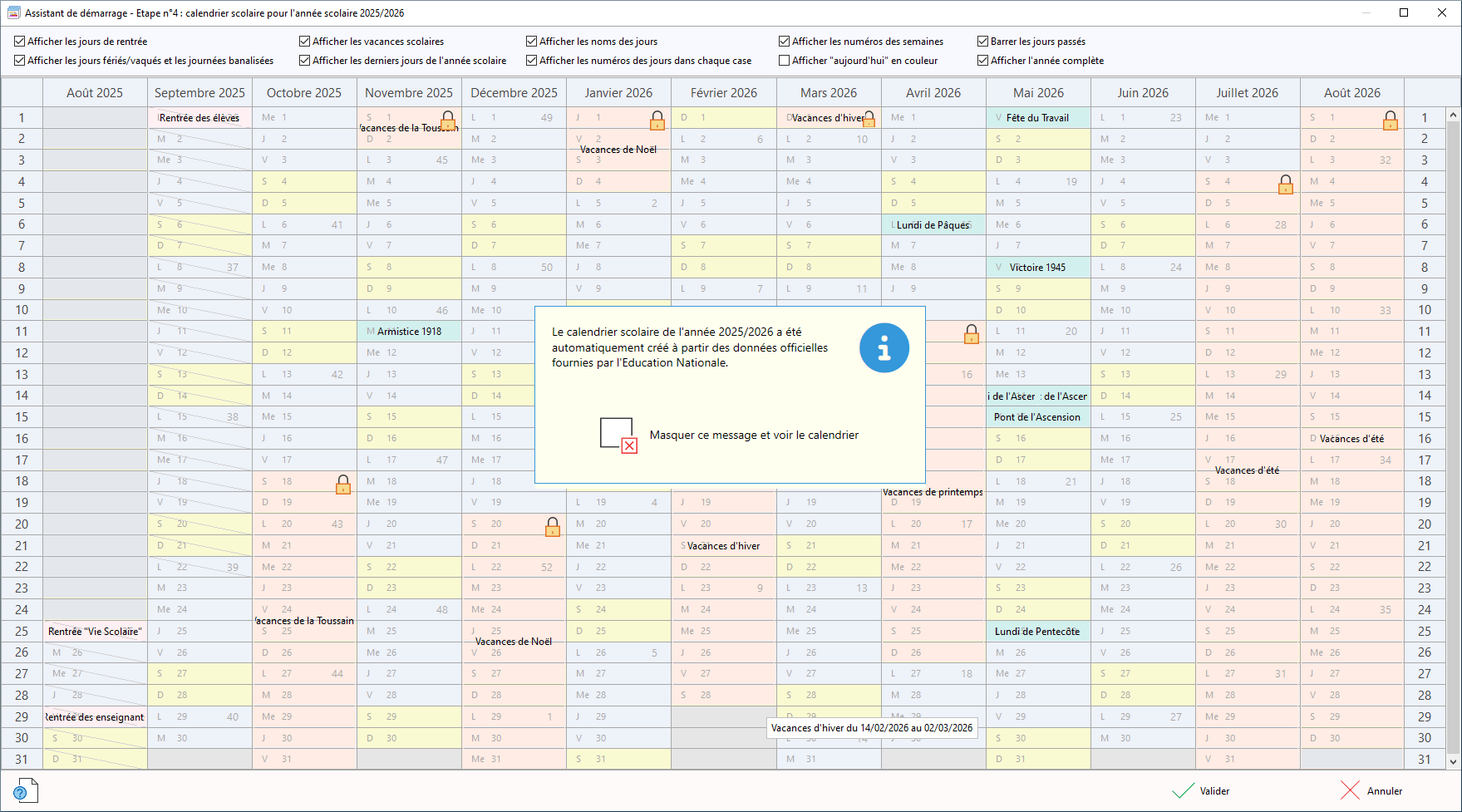Image resolution: width=1462 pixels, height=812 pixels.
Task: Select the "Mai 2026" column header
Action: [1038, 93]
